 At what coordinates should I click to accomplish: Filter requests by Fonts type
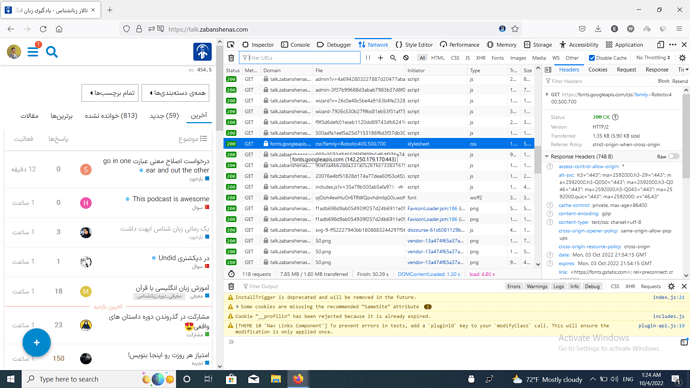[x=497, y=58]
